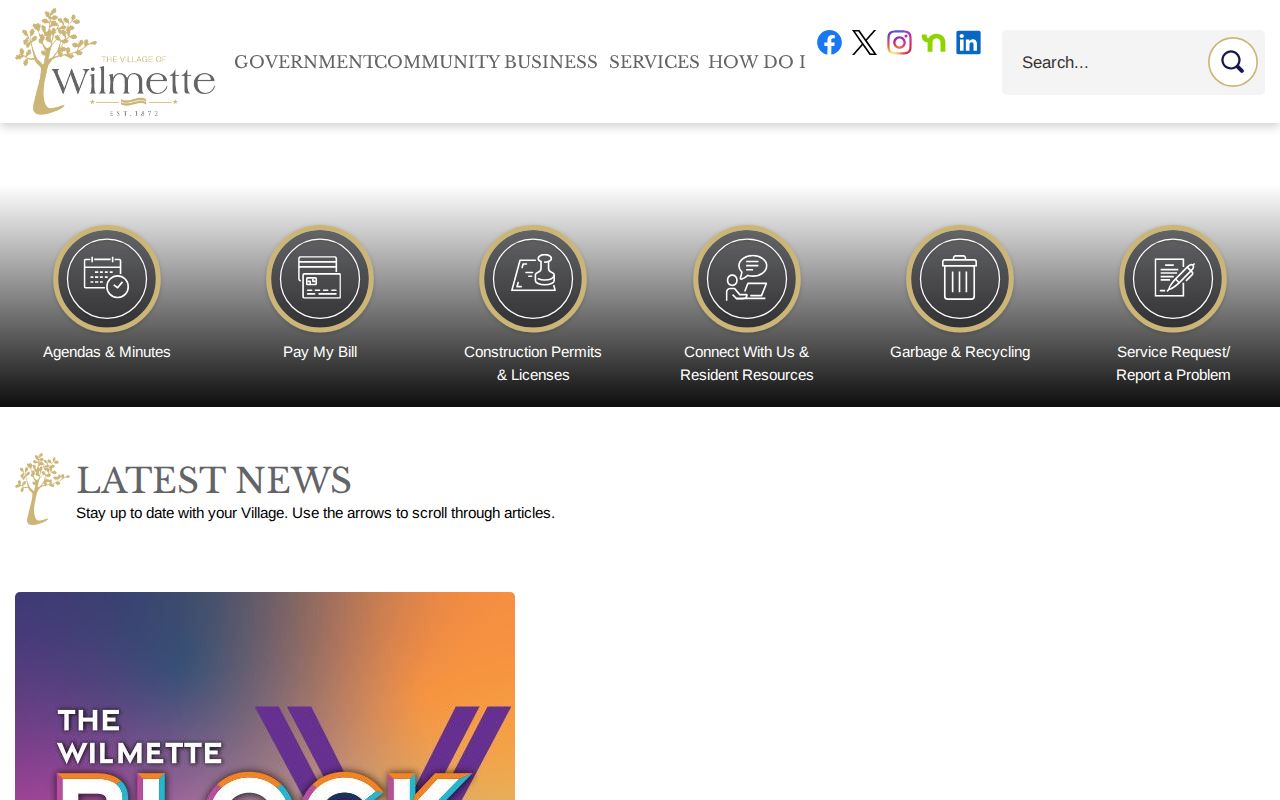This screenshot has height=800, width=1280.
Task: Open Service Request pencil-and-paper icon
Action: (1173, 279)
